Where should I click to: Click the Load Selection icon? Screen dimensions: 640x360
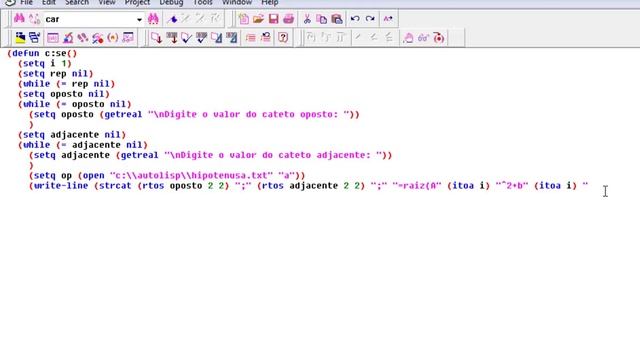coord(171,38)
